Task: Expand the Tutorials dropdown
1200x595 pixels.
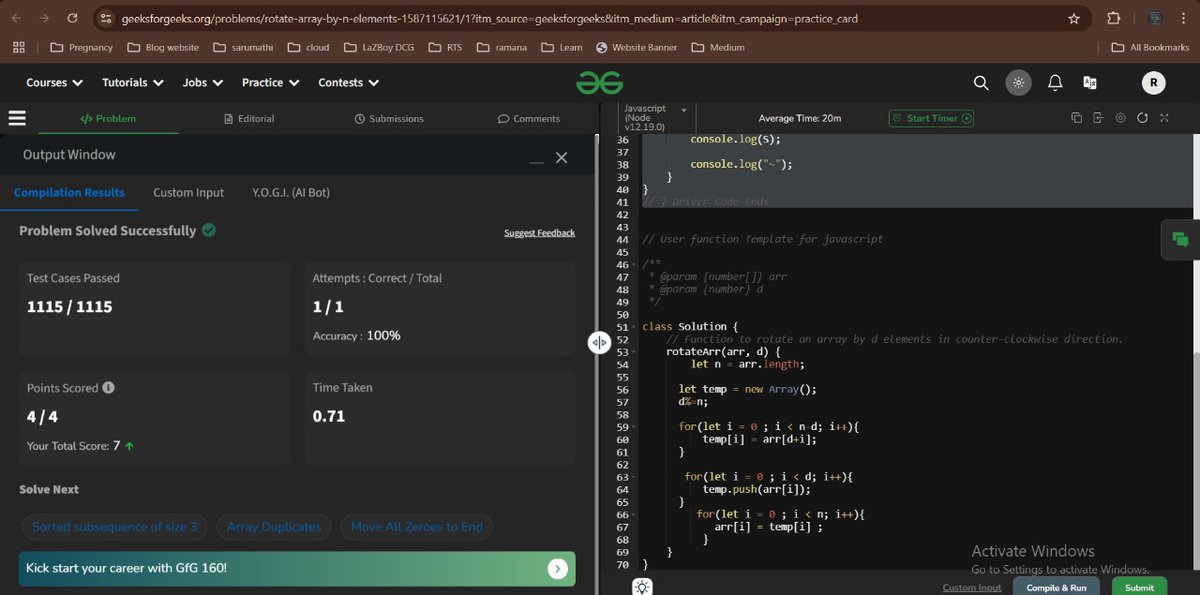Action: pos(131,83)
